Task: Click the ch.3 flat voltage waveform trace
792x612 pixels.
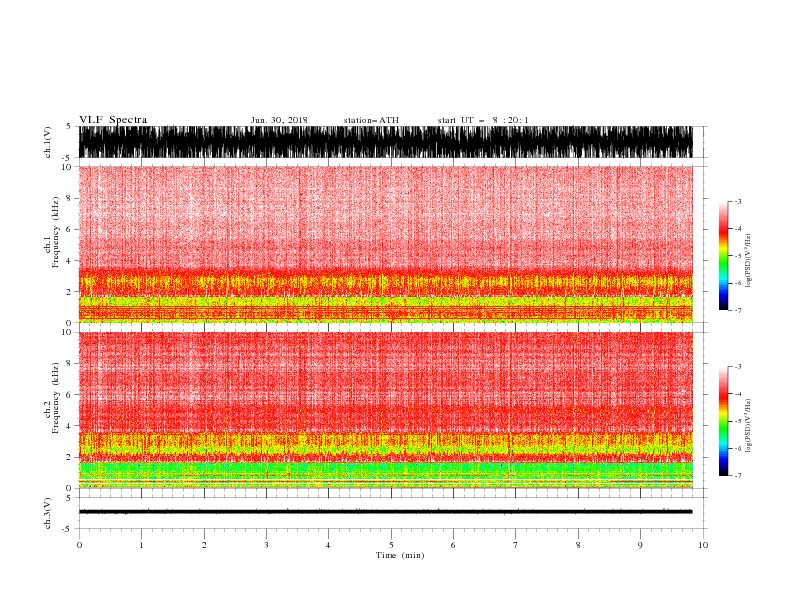Action: 385,512
